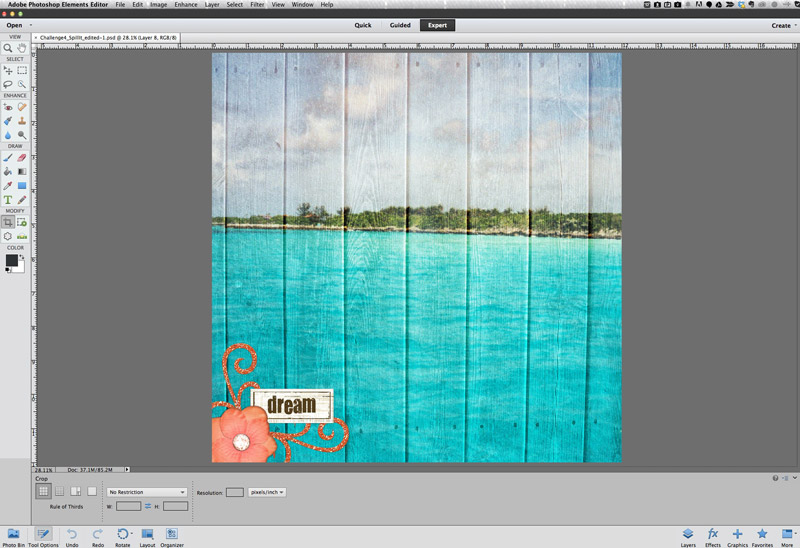Screen dimensions: 800x548
Task: Select the Zoom magnifier tool
Action: 8,47
